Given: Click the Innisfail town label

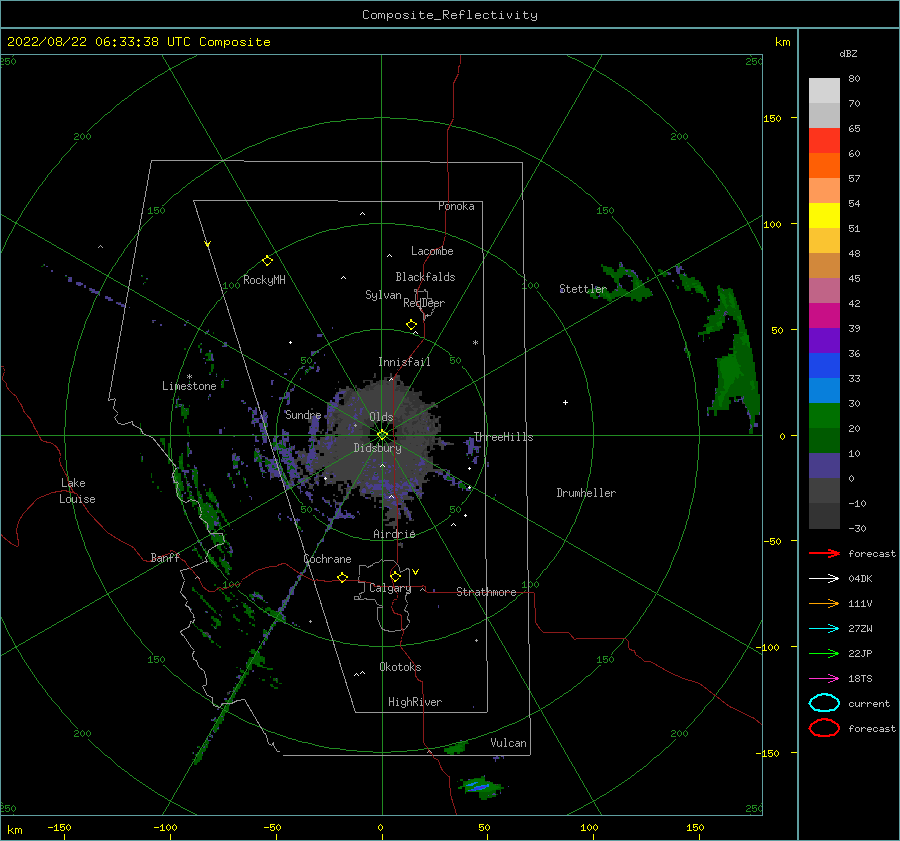Looking at the screenshot, I should 404,362.
